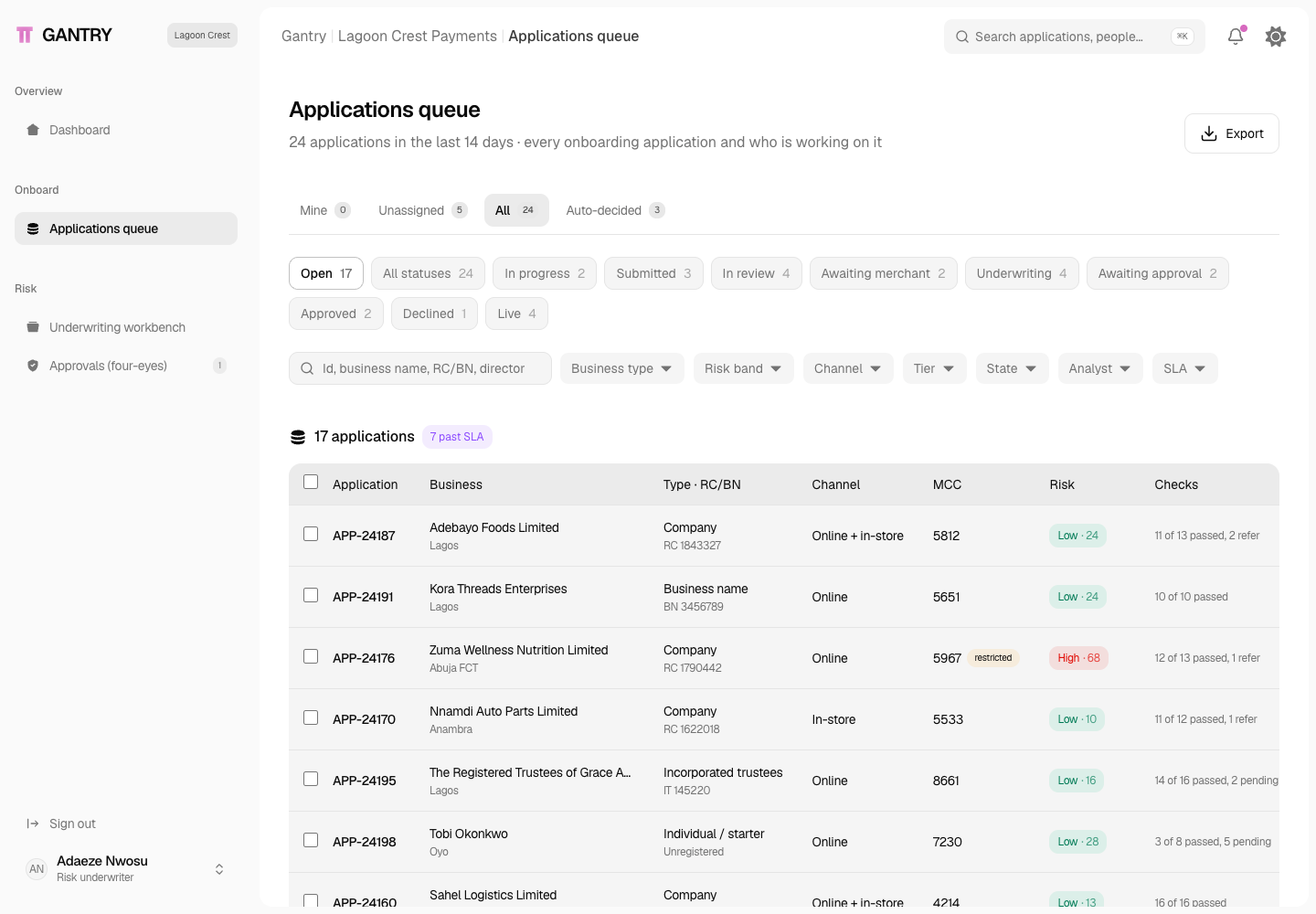Expand the Channel filter dropdown
The image size is (1316, 914).
click(848, 368)
